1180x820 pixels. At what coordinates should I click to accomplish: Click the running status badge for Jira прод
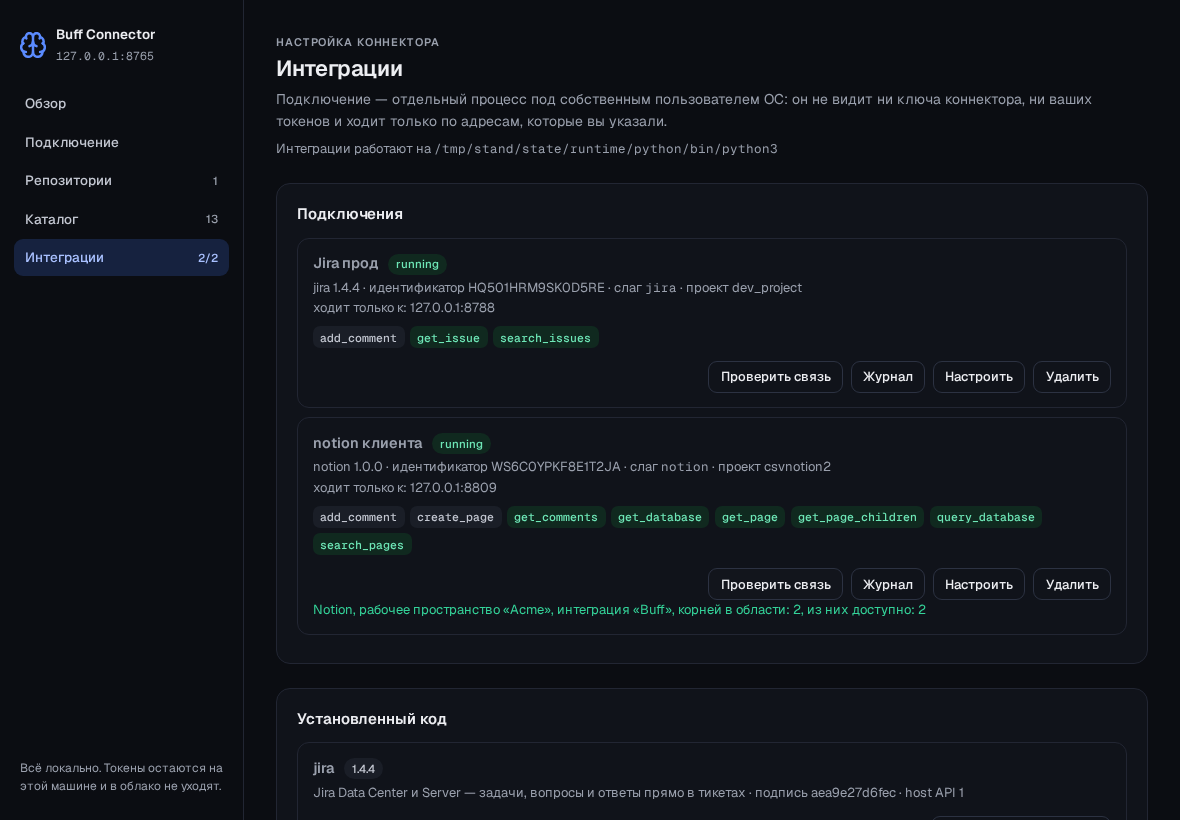pos(417,264)
